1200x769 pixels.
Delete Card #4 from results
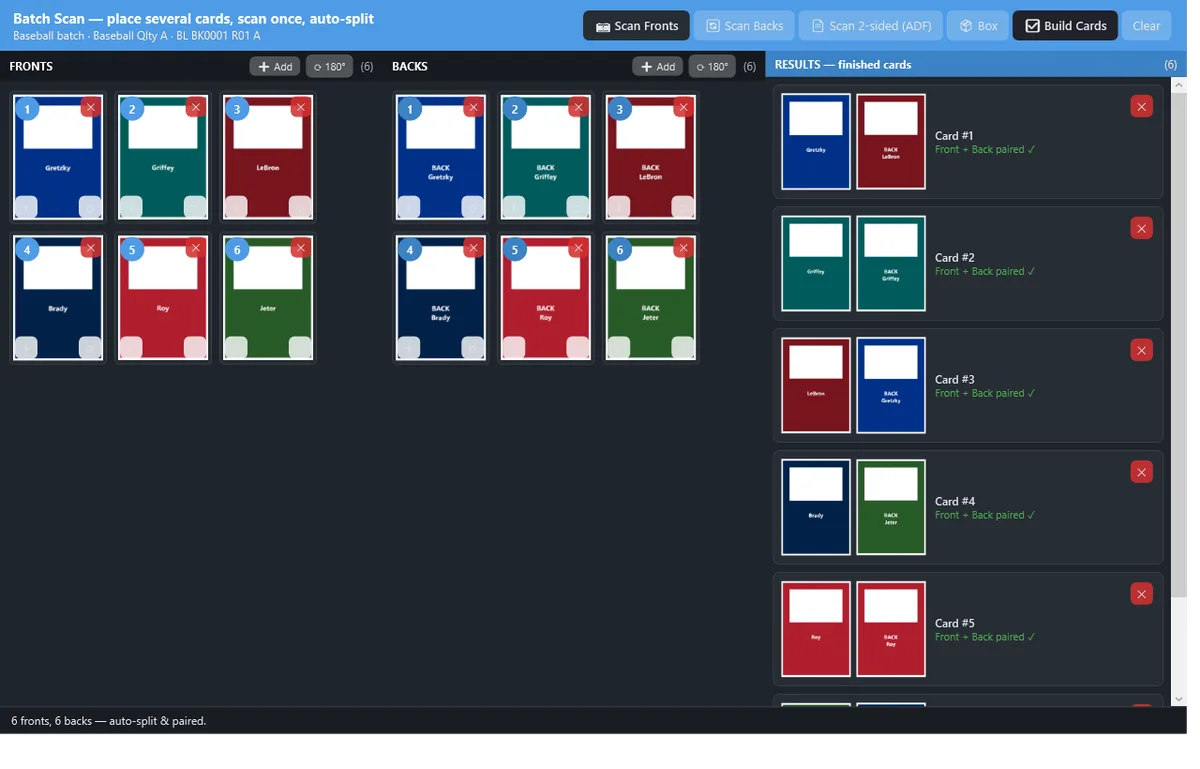pos(1154,476)
